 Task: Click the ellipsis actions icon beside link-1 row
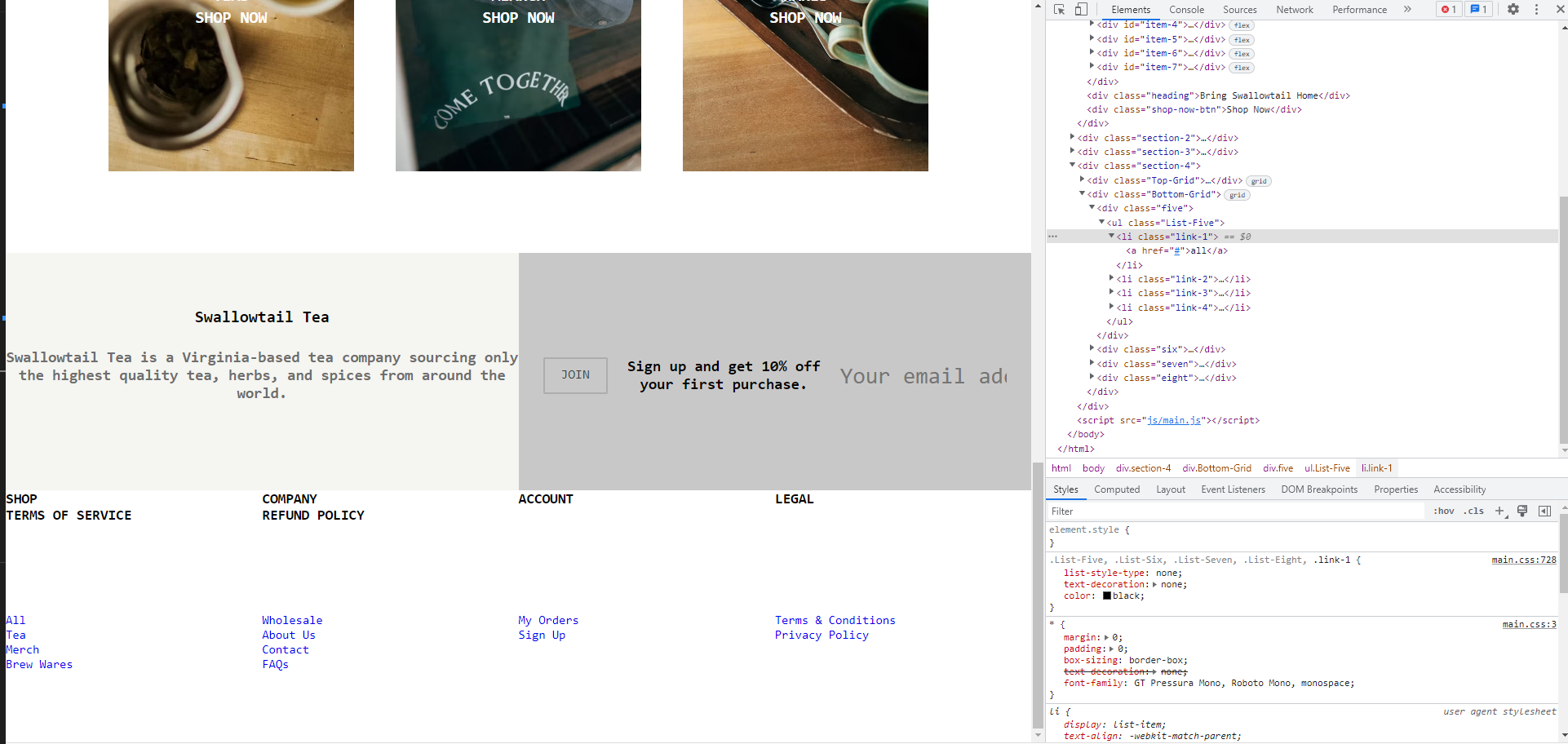[1052, 237]
